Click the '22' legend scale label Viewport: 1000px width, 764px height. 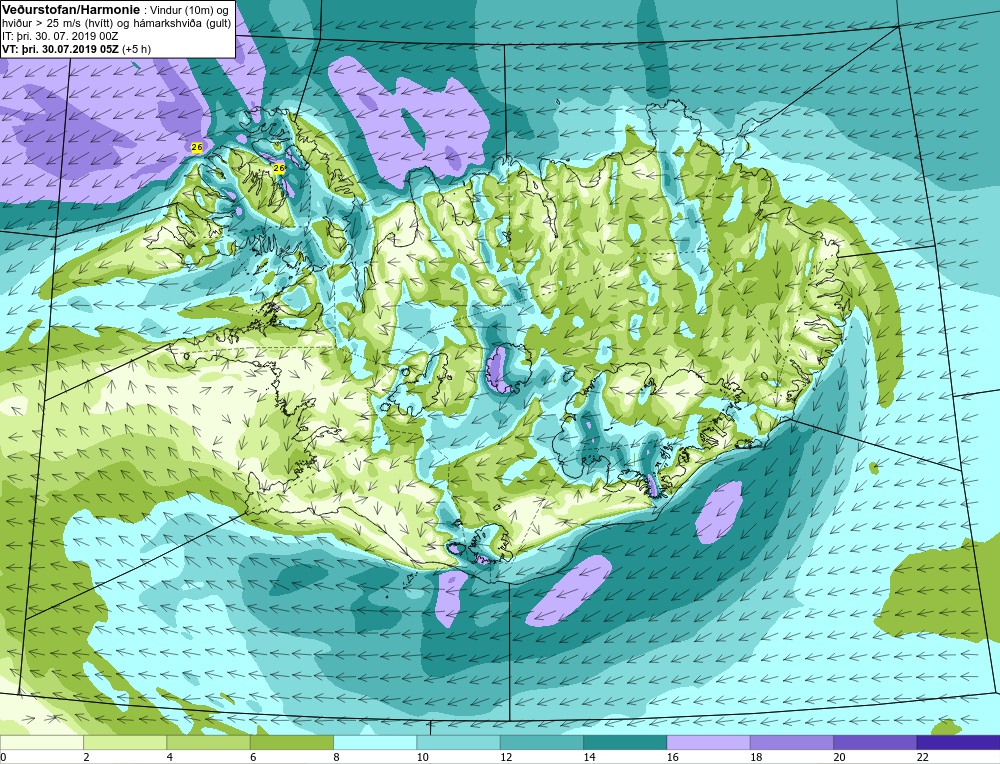(x=923, y=757)
